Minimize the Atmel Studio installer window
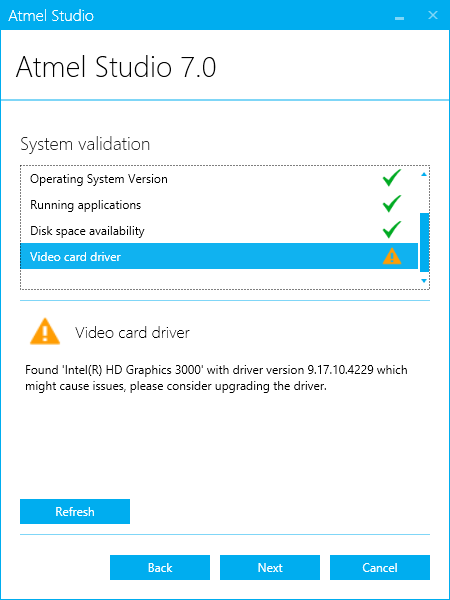The width and height of the screenshot is (450, 600). (399, 16)
